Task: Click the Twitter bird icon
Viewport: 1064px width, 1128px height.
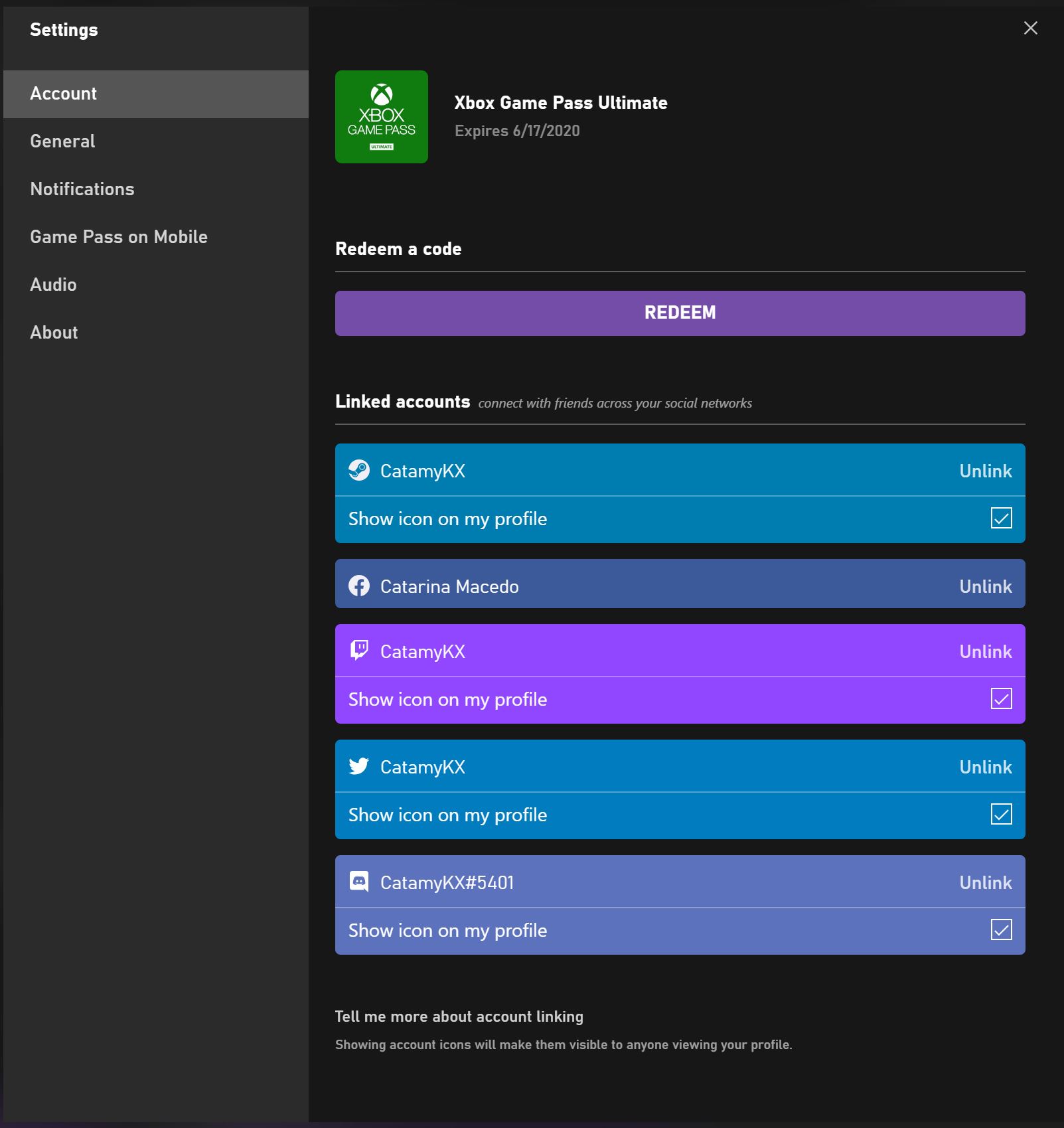Action: (359, 766)
